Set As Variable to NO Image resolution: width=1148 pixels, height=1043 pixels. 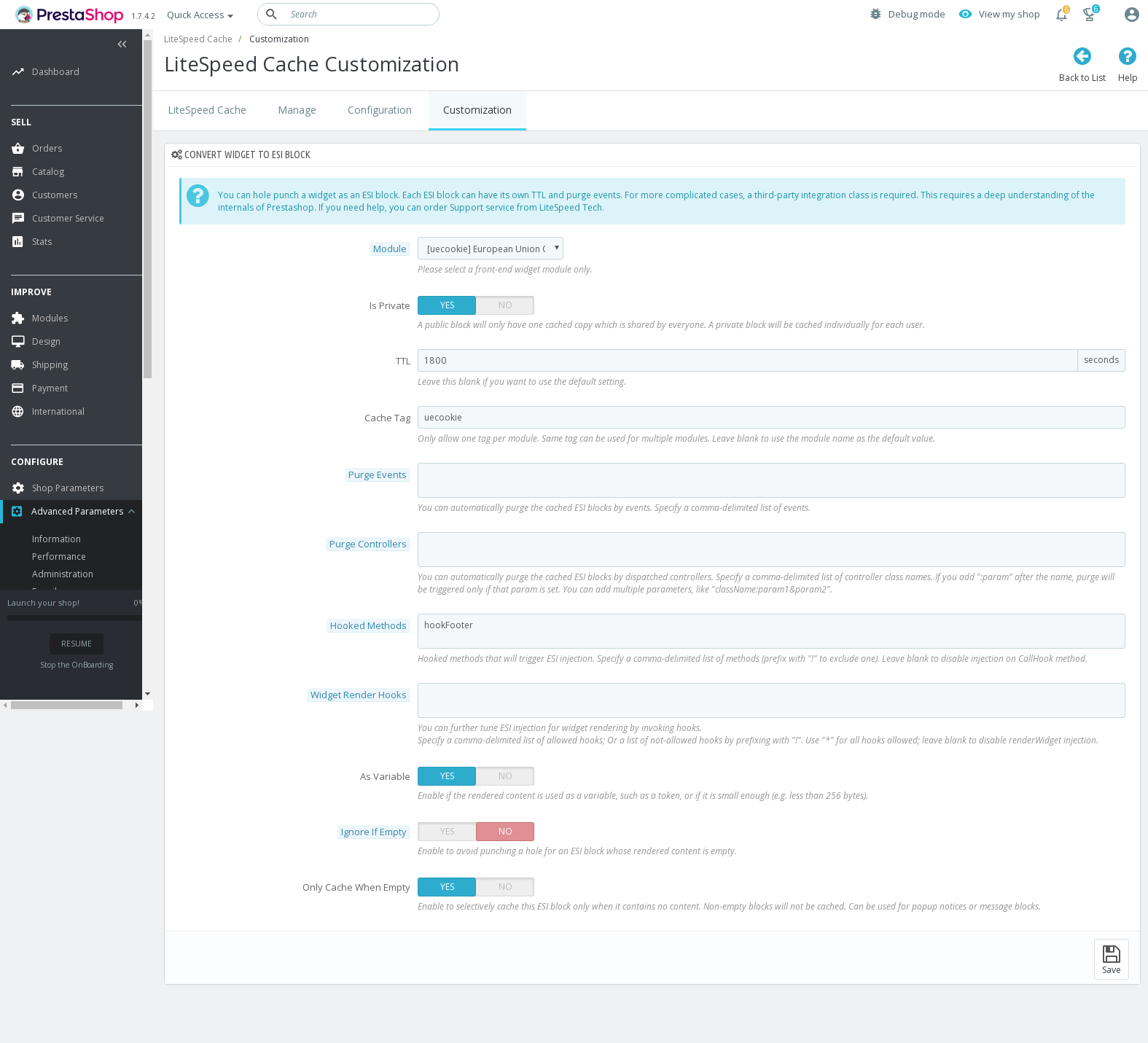[505, 776]
